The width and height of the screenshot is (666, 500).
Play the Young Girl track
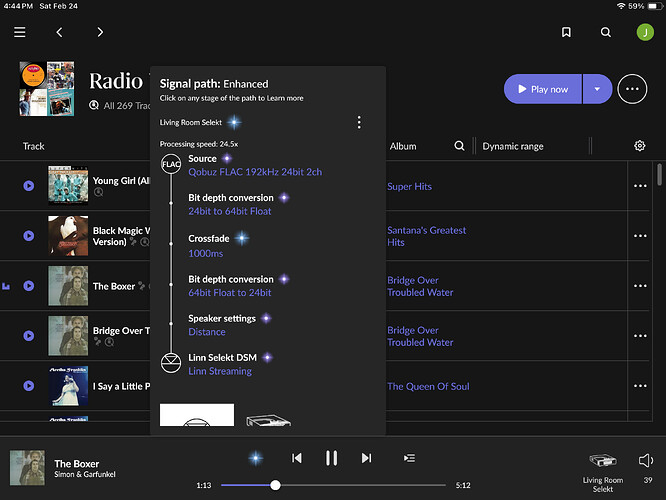click(x=29, y=186)
